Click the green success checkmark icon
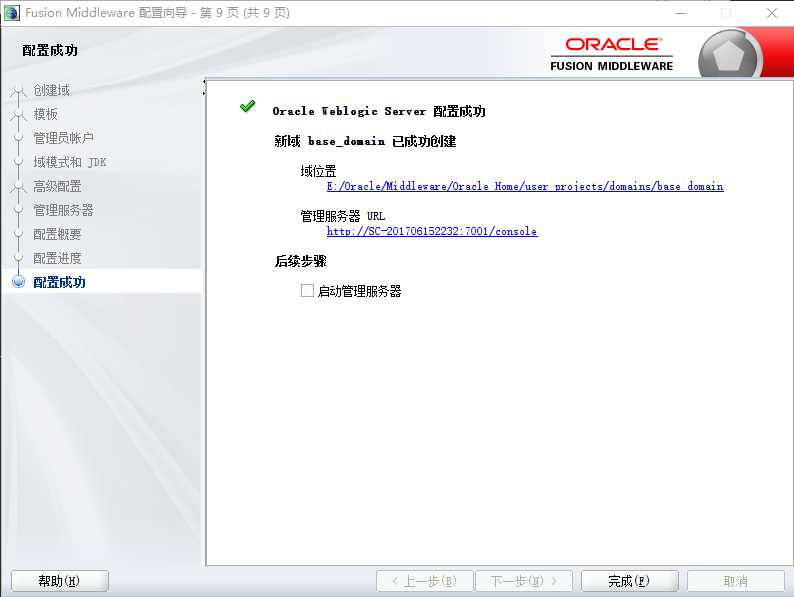Screen dimensions: 794x597 pyautogui.click(x=248, y=106)
